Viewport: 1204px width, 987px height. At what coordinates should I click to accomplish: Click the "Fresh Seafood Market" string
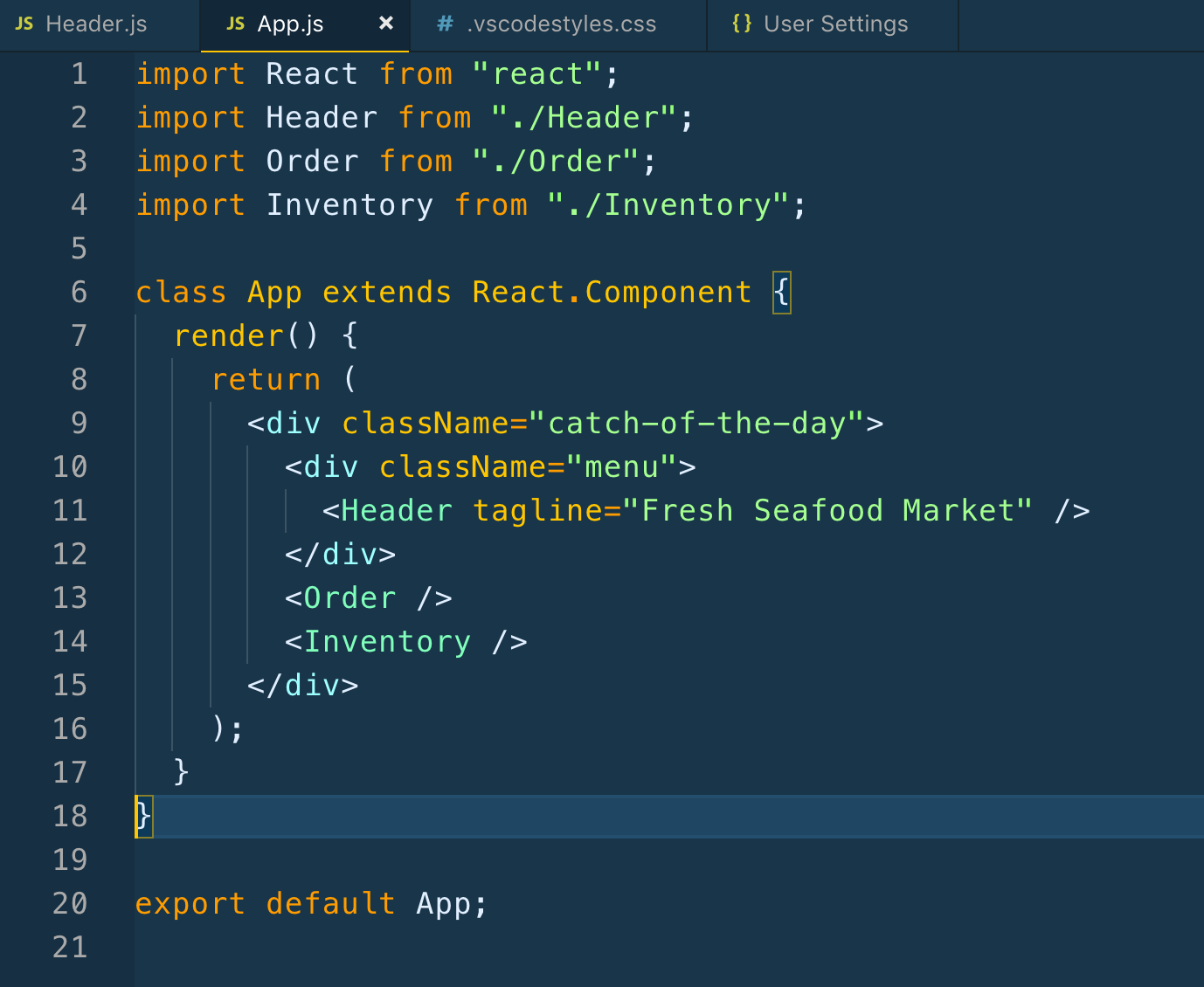click(826, 510)
